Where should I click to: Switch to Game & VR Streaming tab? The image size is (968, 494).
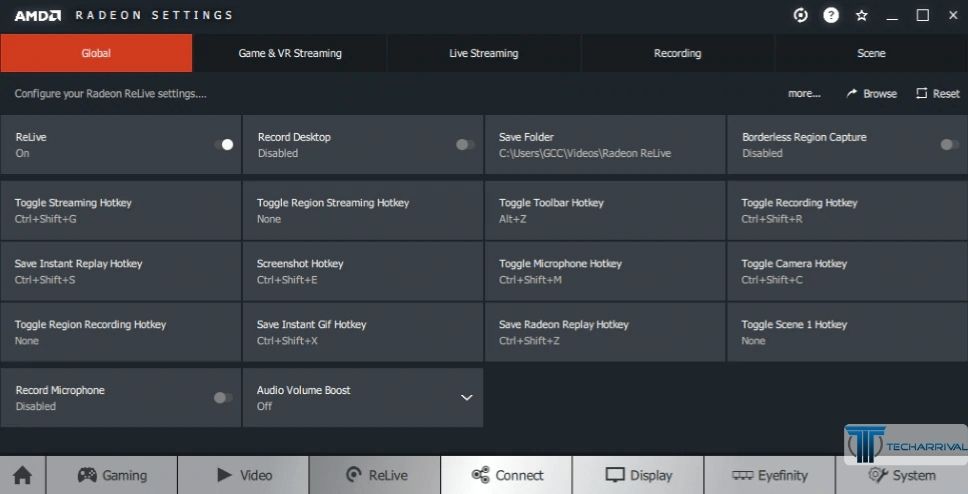[290, 53]
